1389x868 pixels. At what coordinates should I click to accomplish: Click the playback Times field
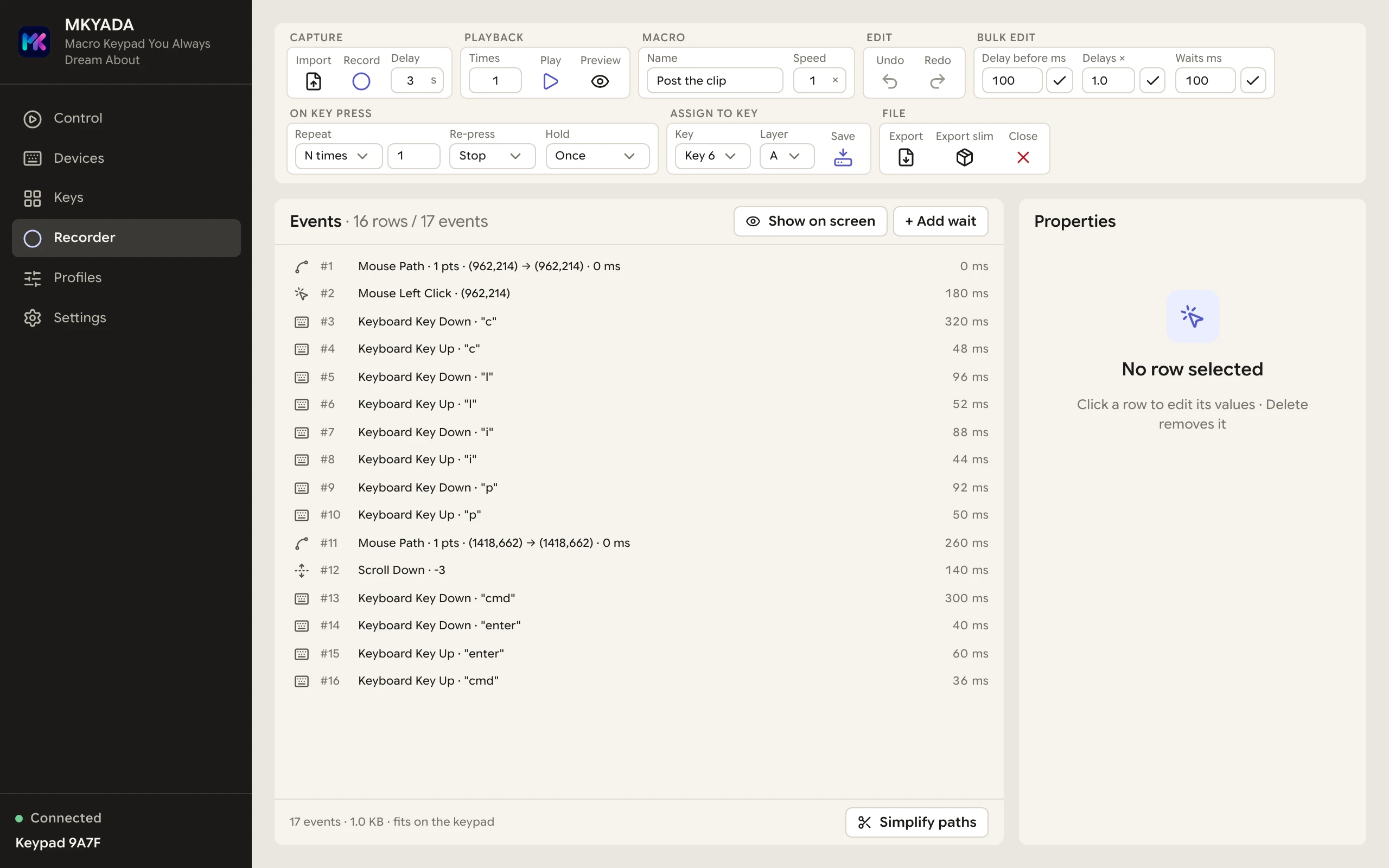click(x=495, y=80)
